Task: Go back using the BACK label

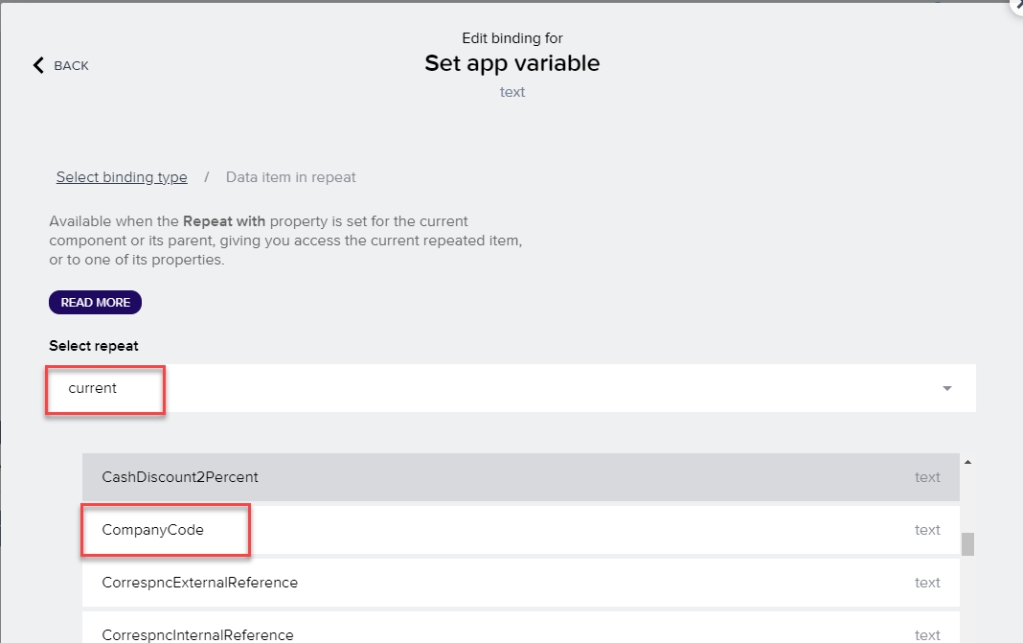Action: (x=71, y=66)
